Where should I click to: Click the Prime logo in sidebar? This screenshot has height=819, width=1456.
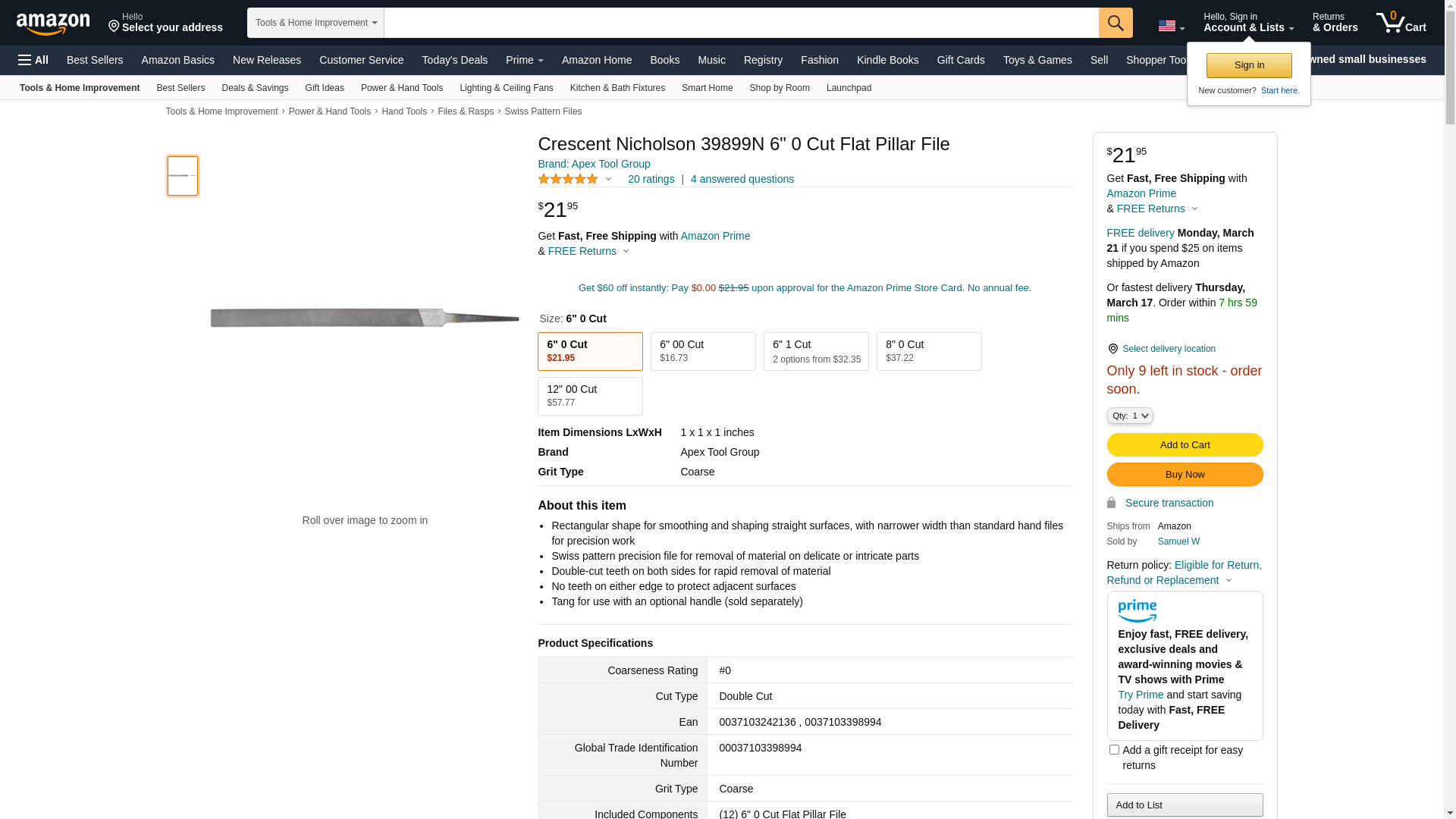pyautogui.click(x=1137, y=610)
